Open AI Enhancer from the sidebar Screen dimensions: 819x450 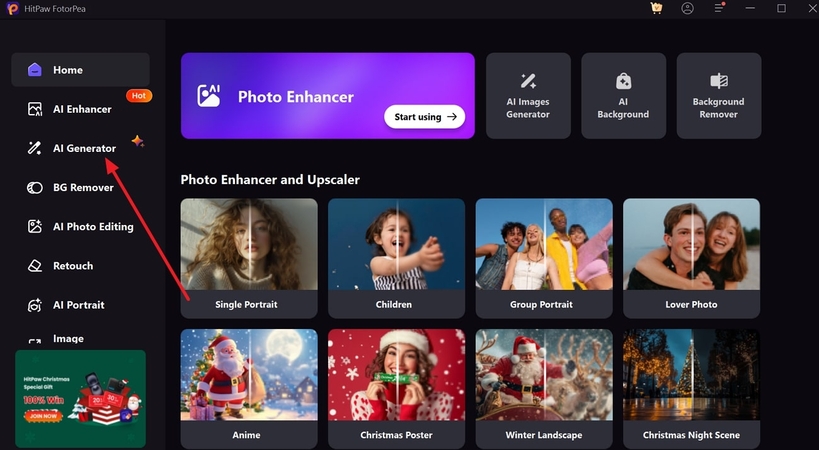tap(80, 109)
